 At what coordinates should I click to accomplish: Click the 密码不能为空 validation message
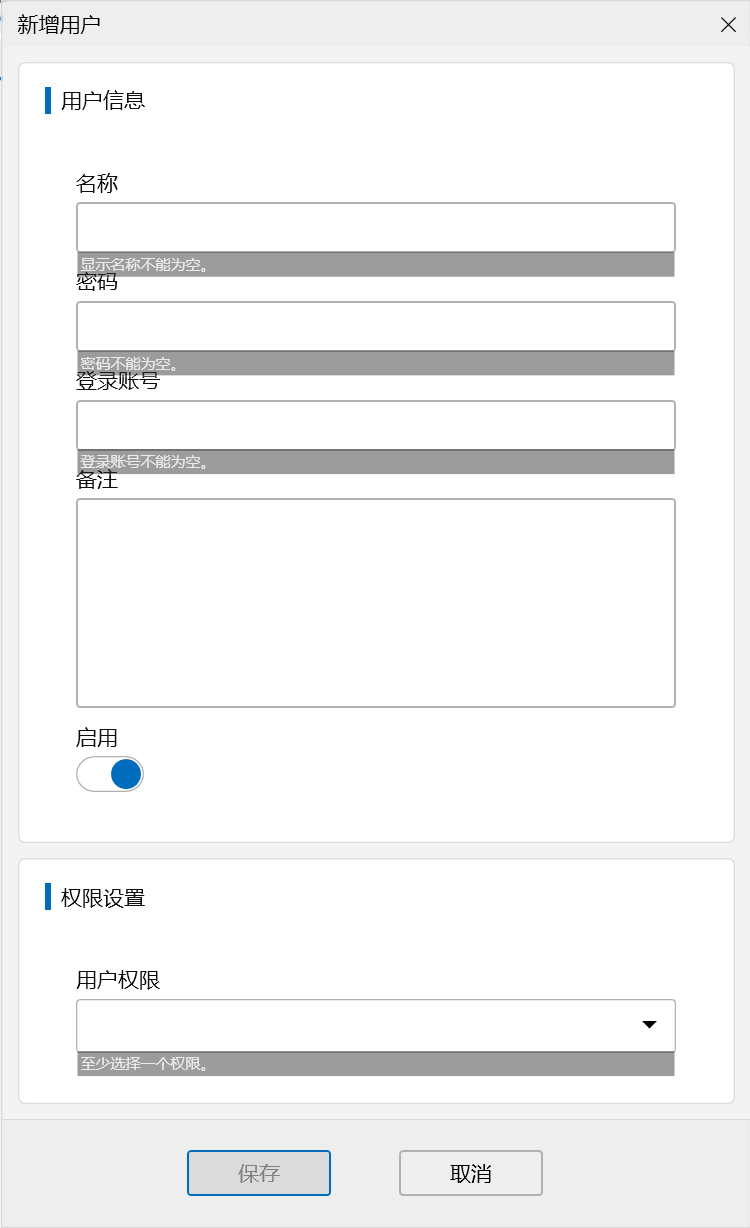[x=130, y=364]
